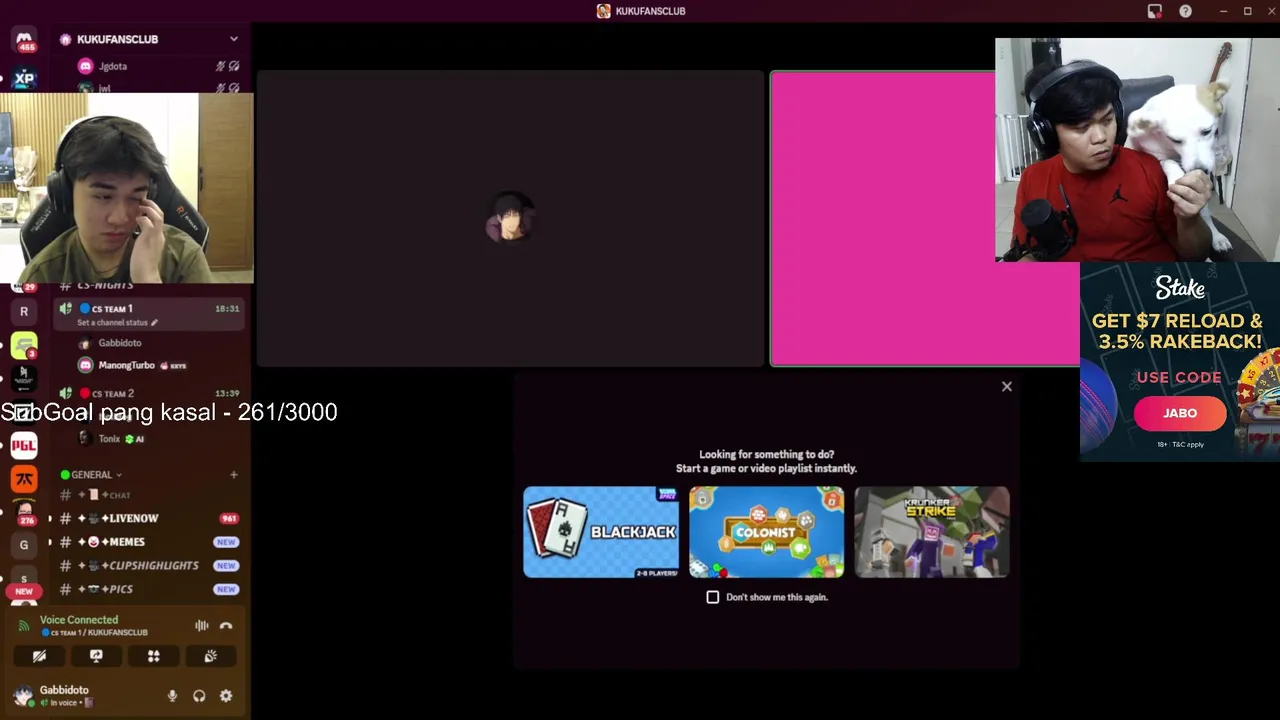Open the Discord inbox icon in title bar
The image size is (1280, 720).
1155,11
